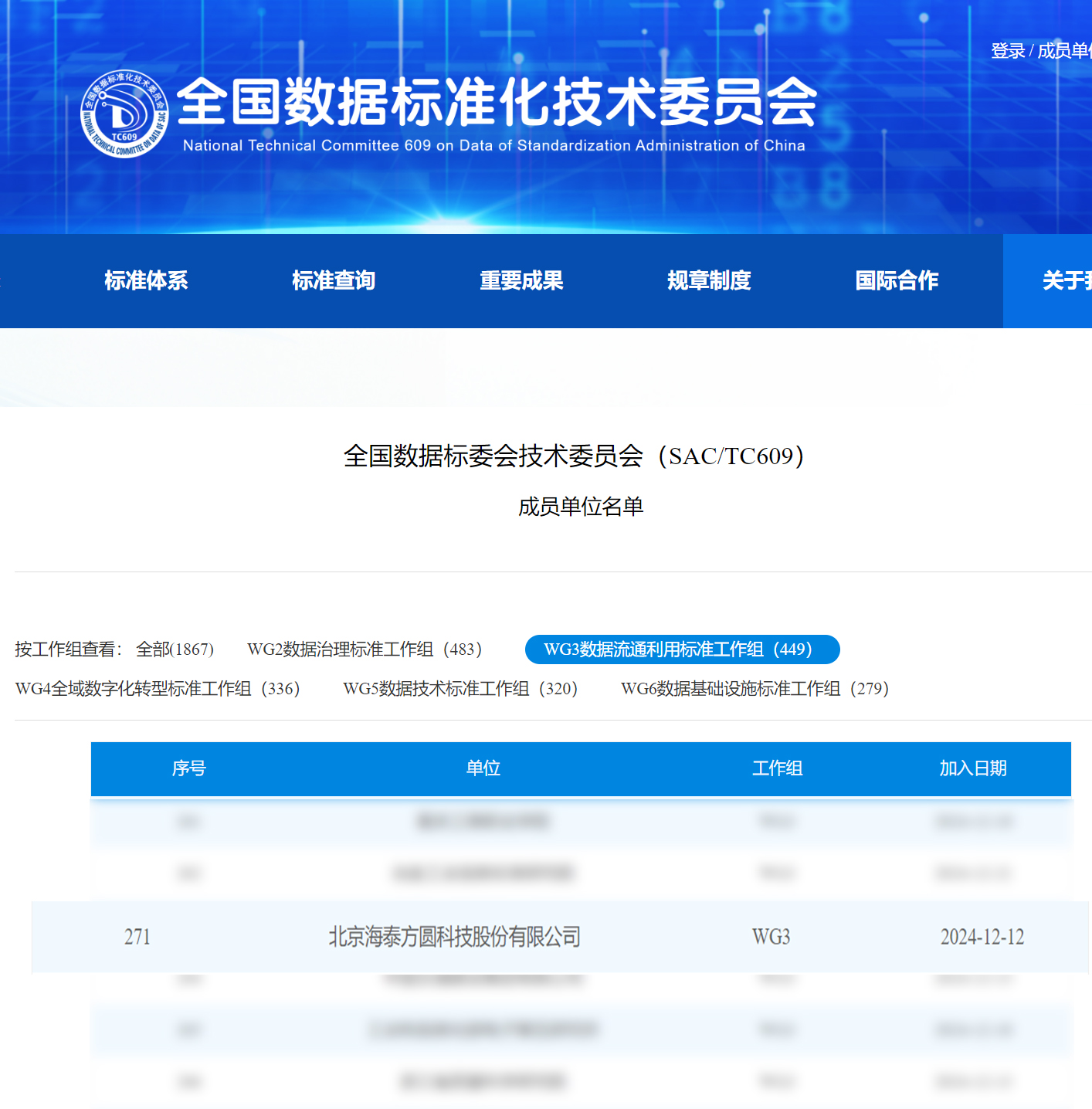Click the 序号 column header
The width and height of the screenshot is (1092, 1109).
(x=188, y=768)
